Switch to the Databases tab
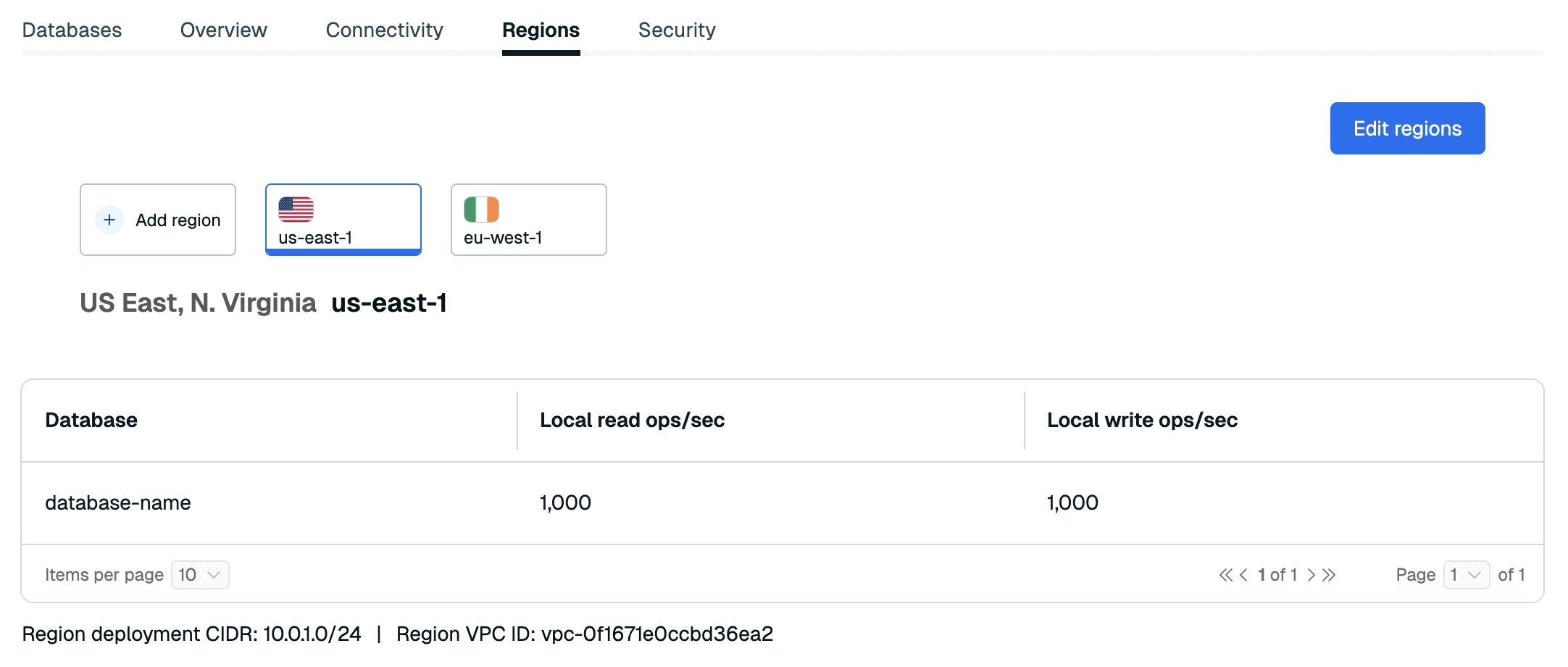Viewport: 1568px width, 667px height. coord(72,30)
